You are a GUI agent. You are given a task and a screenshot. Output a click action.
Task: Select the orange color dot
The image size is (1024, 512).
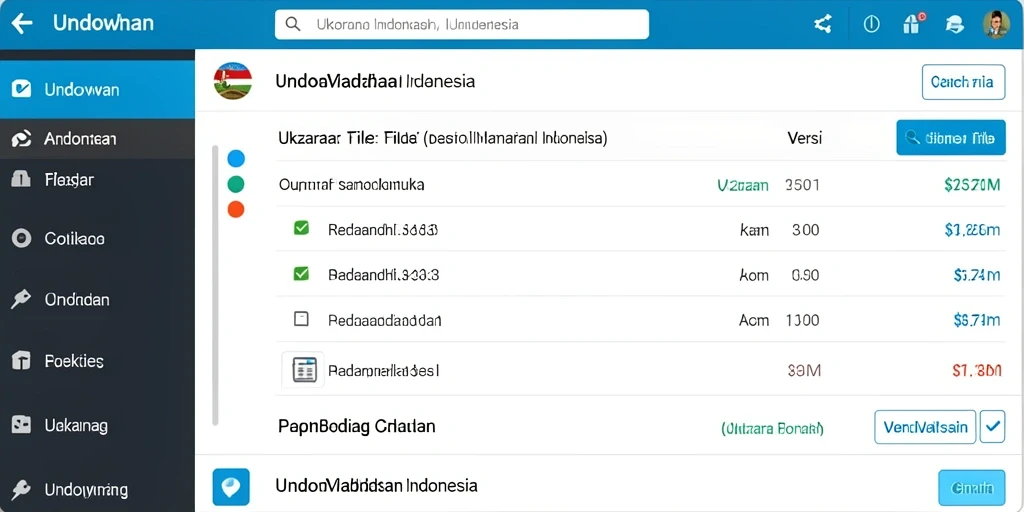(236, 210)
